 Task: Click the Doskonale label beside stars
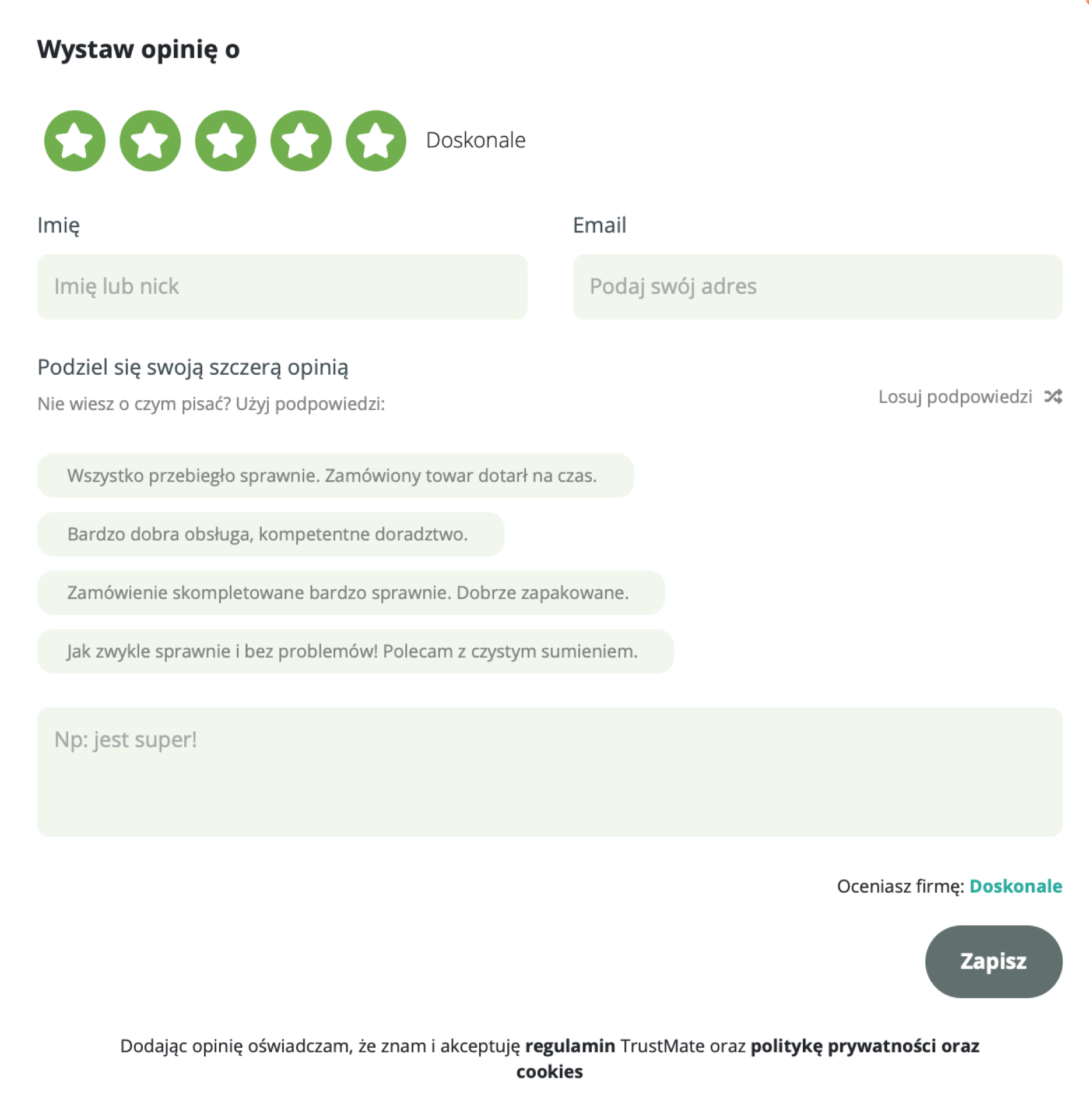[476, 140]
